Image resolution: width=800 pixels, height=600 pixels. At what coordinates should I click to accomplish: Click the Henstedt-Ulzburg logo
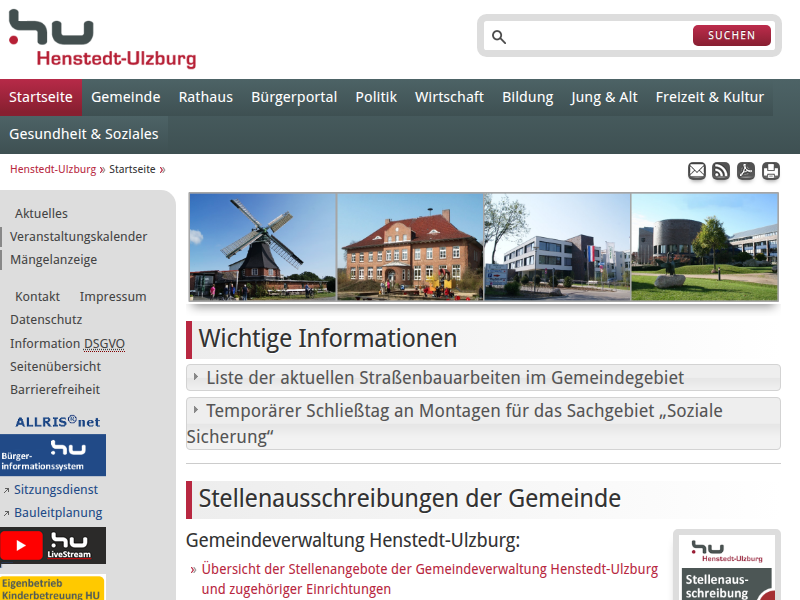[102, 39]
